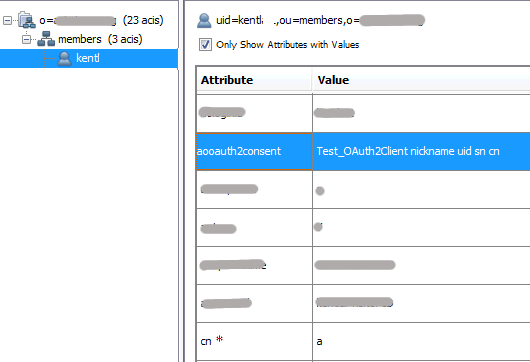530x362 pixels.
Task: Click the cn value cell containing a
Action: click(x=421, y=341)
